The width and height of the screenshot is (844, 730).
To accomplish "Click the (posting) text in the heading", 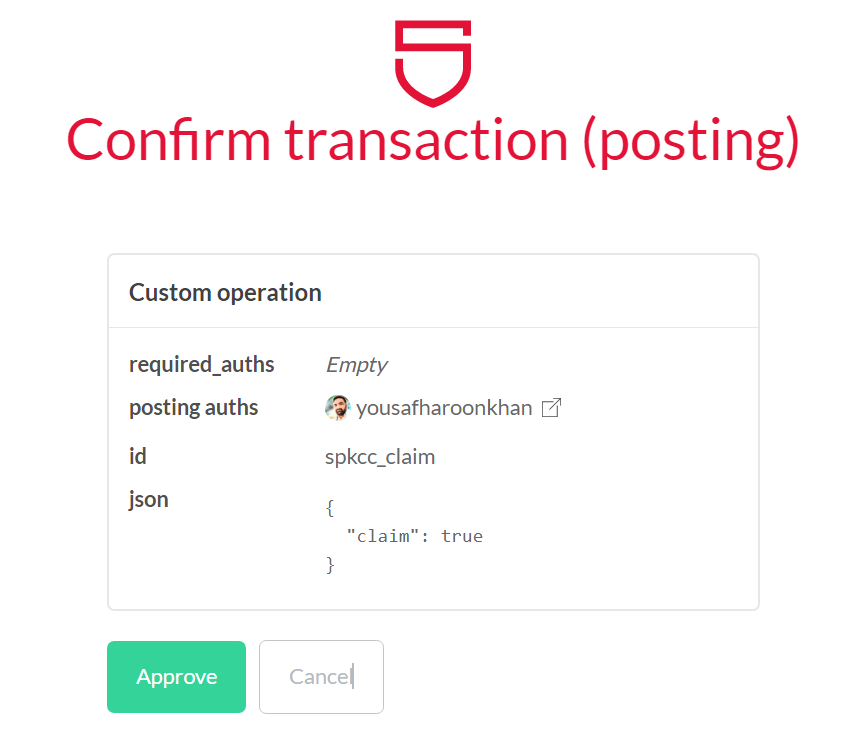I will [x=692, y=141].
